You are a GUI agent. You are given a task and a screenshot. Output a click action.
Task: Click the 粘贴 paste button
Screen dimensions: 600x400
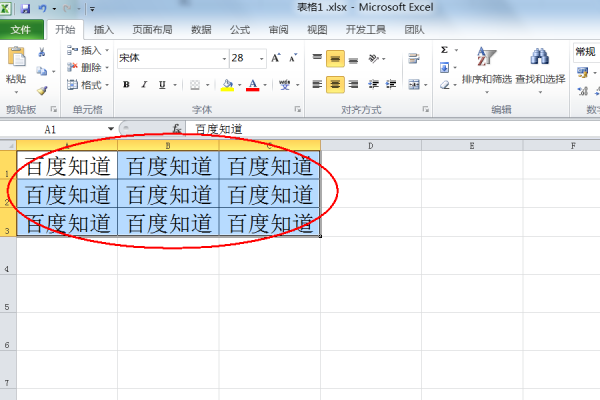click(x=16, y=69)
